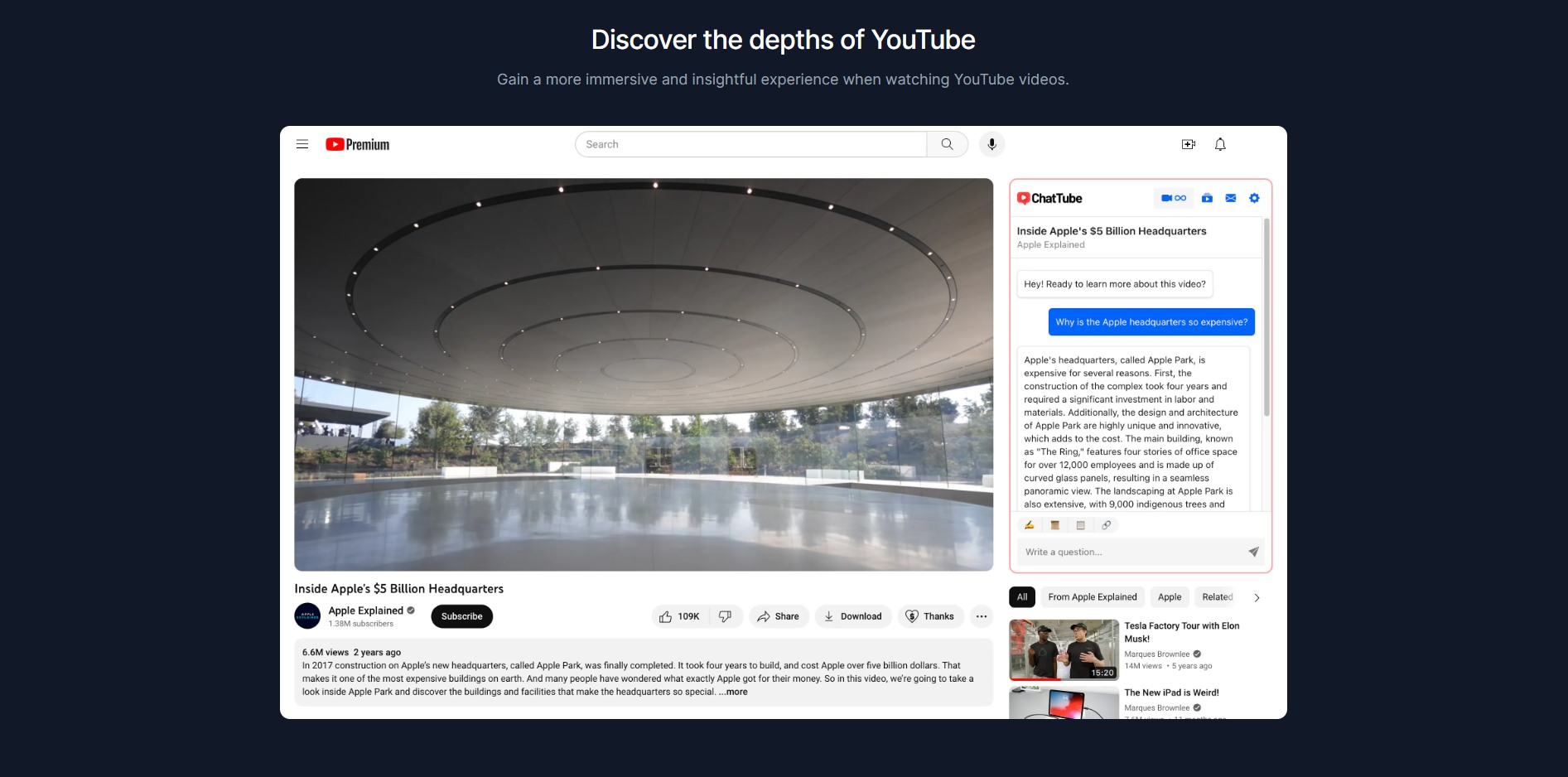The height and width of the screenshot is (777, 1568).
Task: Toggle Subscribe for Apple Explained
Action: [x=461, y=616]
